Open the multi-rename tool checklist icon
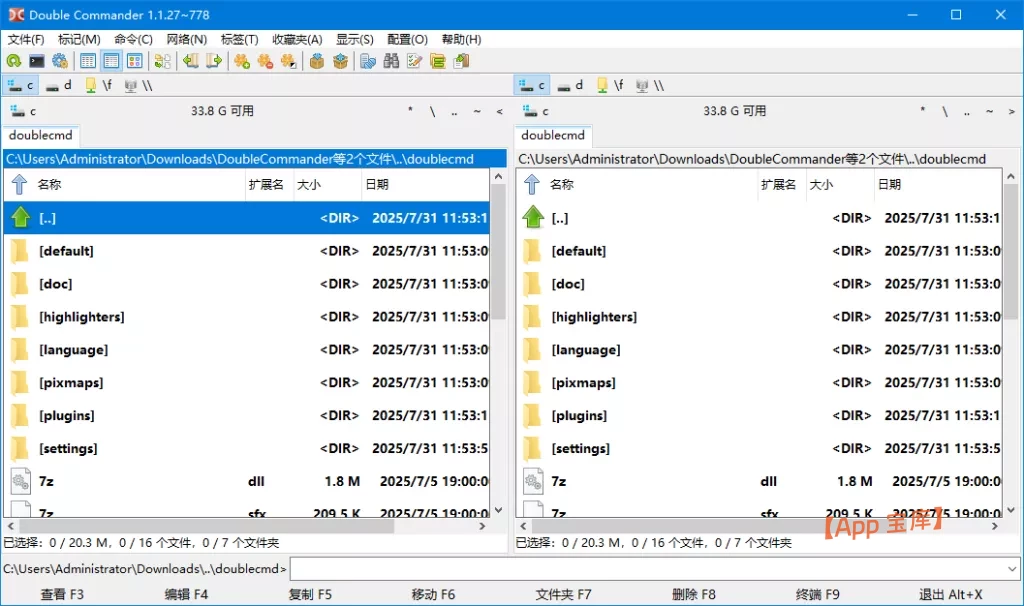This screenshot has height=606, width=1024. click(x=415, y=61)
